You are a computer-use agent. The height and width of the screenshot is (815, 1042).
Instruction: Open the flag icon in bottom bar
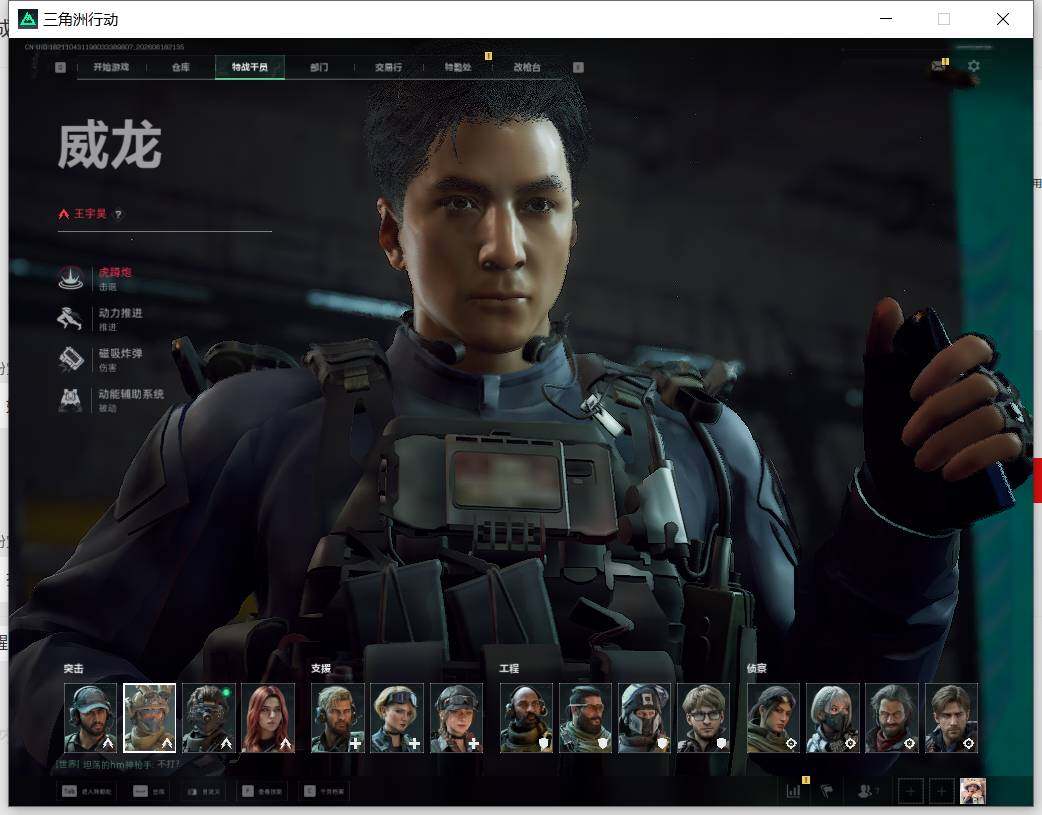(x=827, y=791)
